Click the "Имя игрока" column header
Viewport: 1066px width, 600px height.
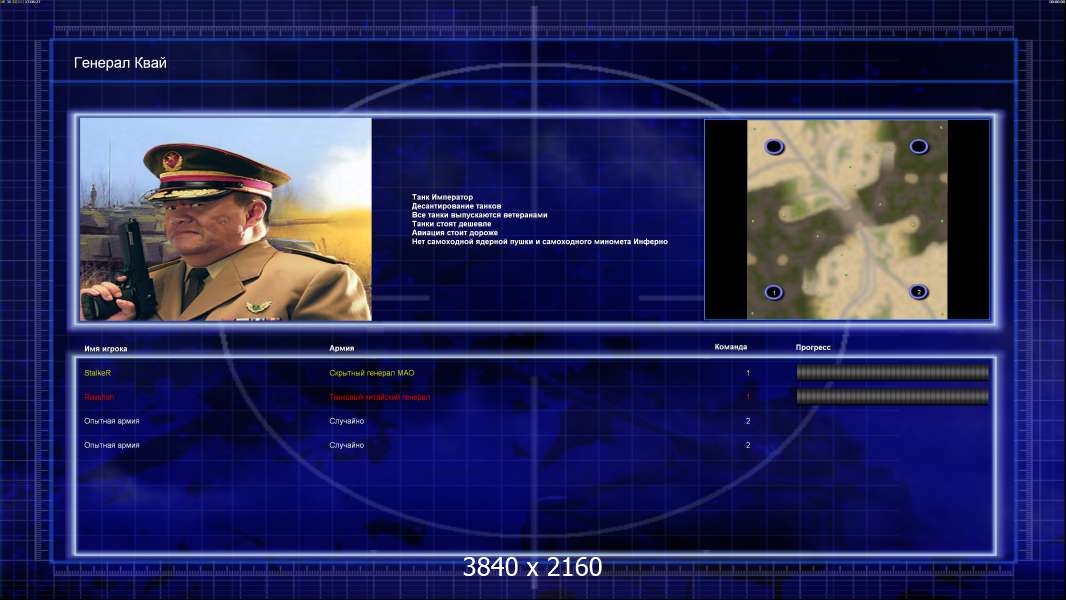105,349
